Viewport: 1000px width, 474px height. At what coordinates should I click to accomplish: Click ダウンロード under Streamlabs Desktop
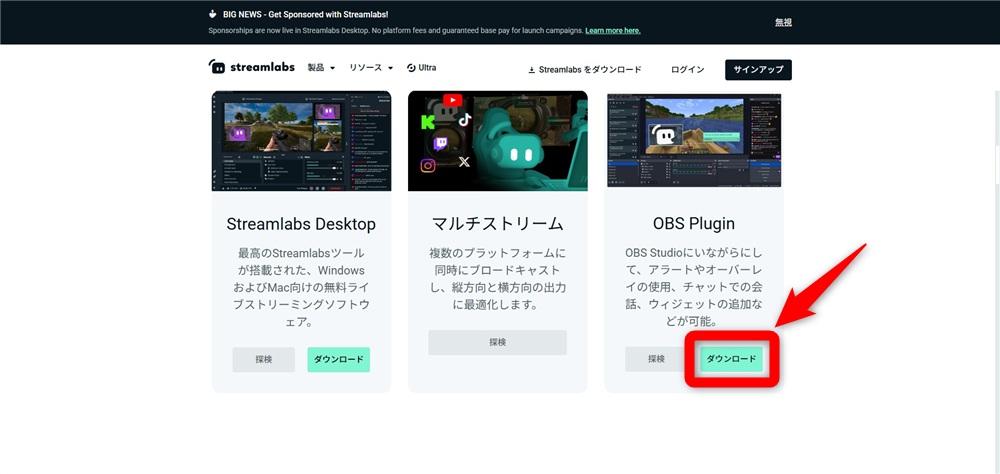coord(339,360)
